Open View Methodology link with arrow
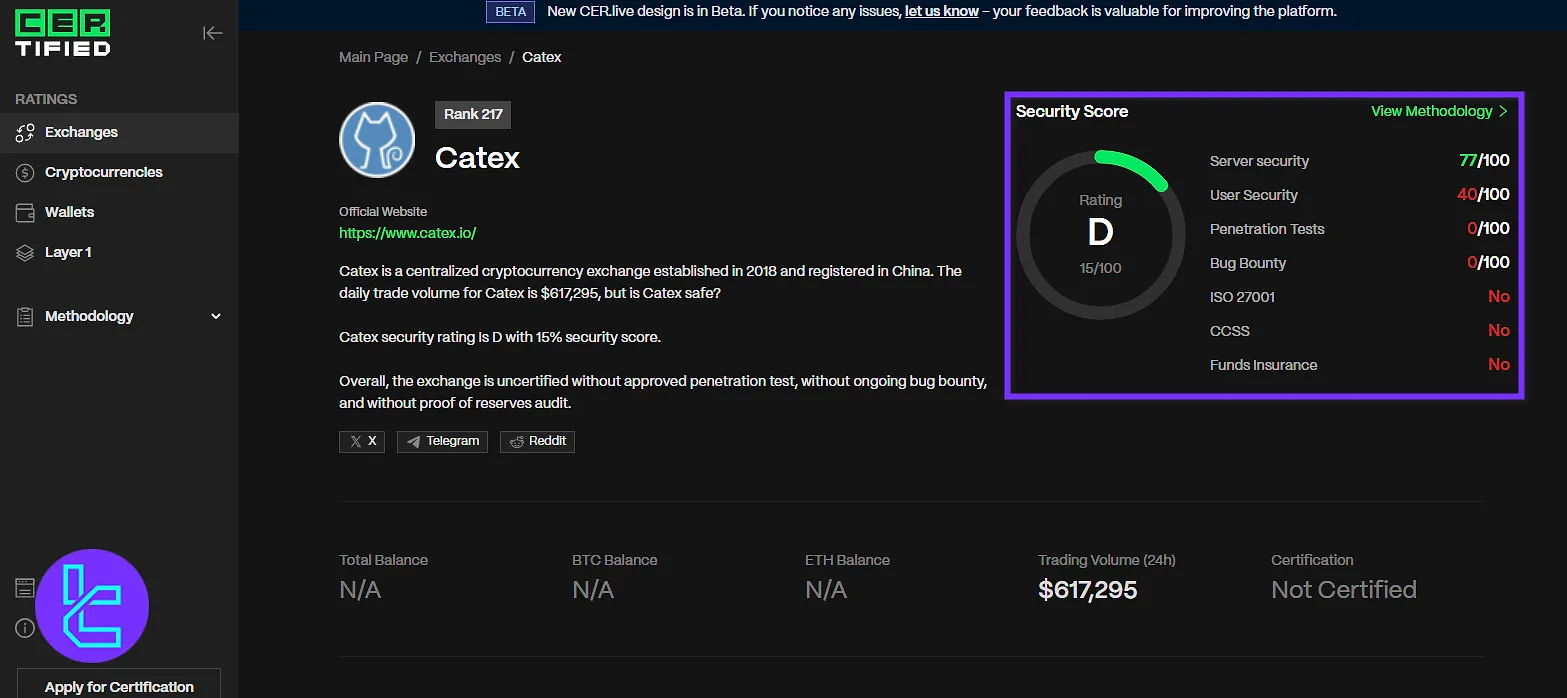Image resolution: width=1567 pixels, height=698 pixels. [x=1439, y=111]
